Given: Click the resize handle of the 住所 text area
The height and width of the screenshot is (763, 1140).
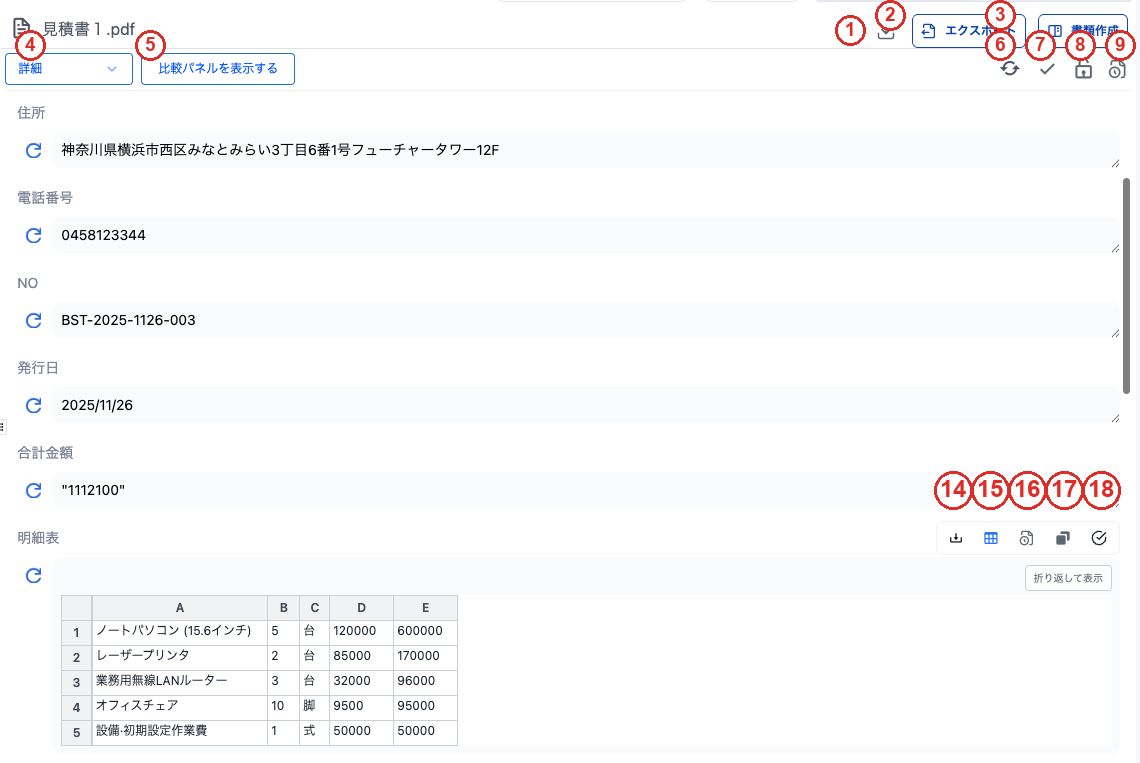Looking at the screenshot, I should tap(1115, 164).
